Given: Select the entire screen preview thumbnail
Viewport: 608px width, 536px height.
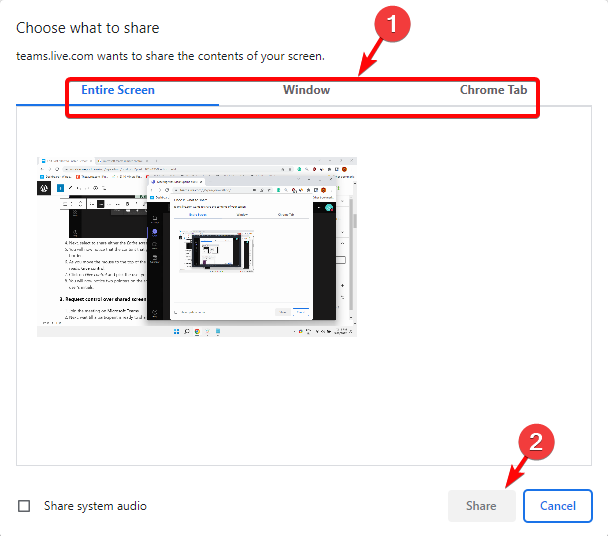Looking at the screenshot, I should coord(197,247).
